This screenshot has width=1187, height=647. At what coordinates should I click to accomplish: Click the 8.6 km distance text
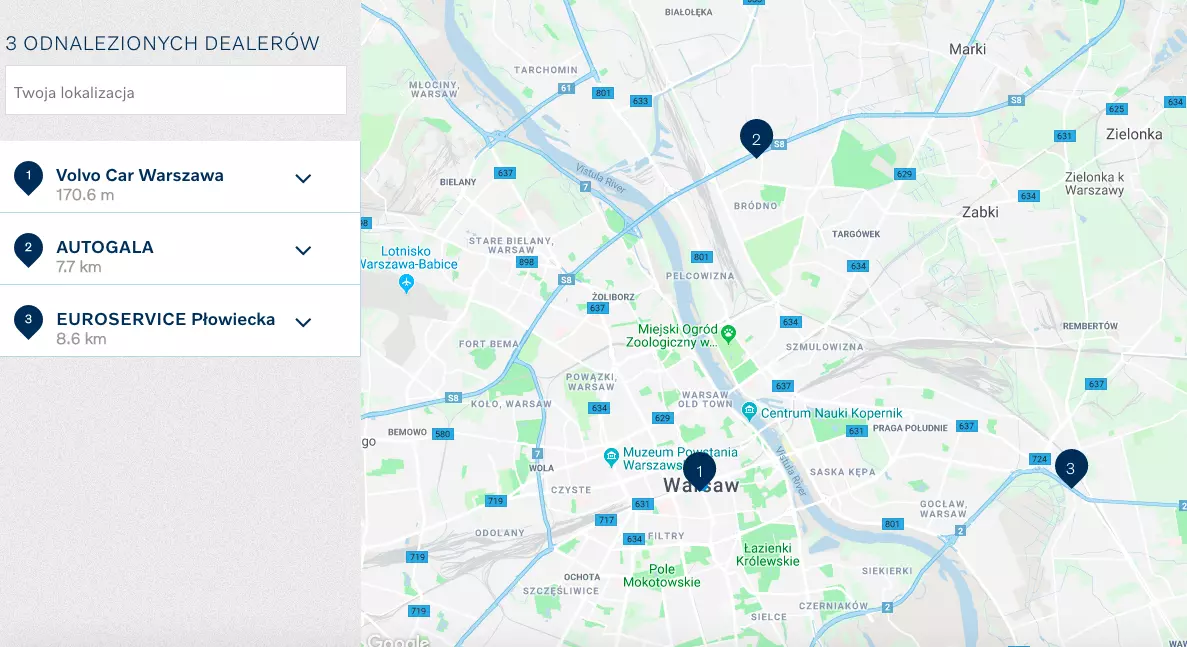pos(81,338)
